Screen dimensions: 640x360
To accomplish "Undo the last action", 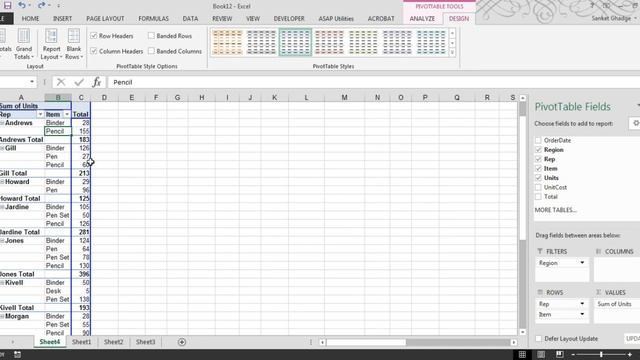I will click(x=22, y=5).
